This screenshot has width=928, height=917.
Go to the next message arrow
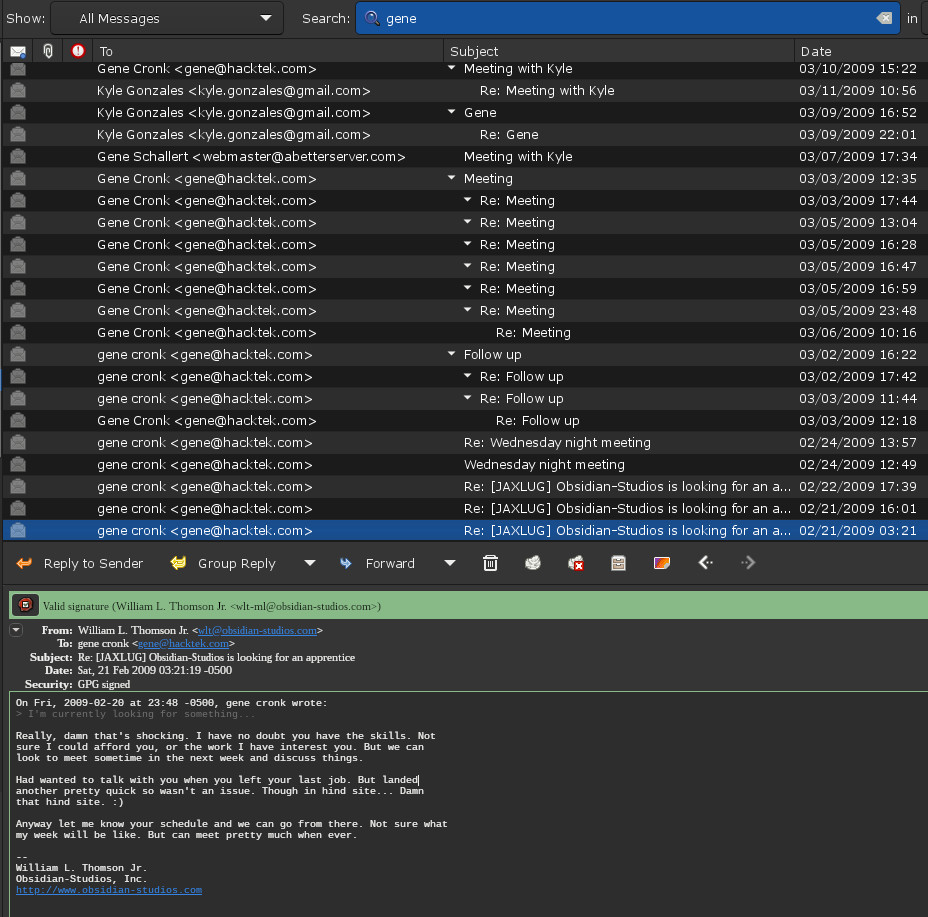[x=748, y=563]
